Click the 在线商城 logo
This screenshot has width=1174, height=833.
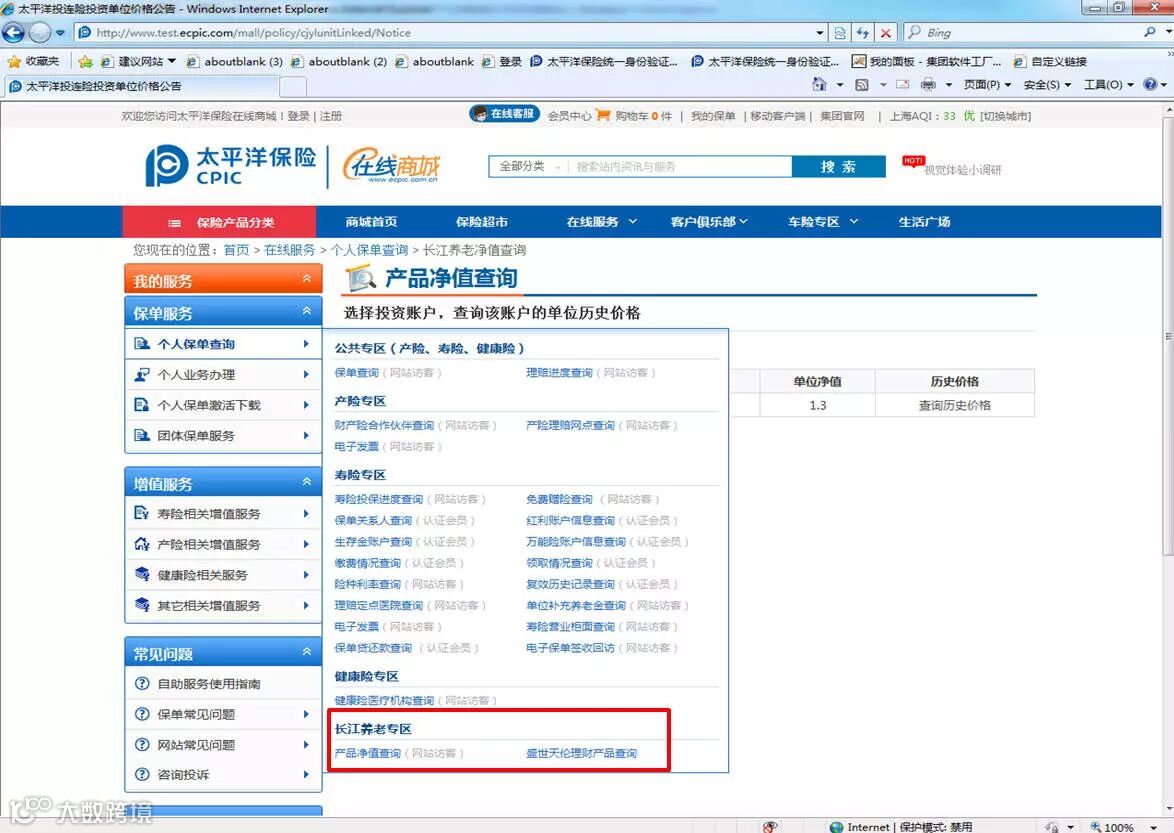coord(392,166)
